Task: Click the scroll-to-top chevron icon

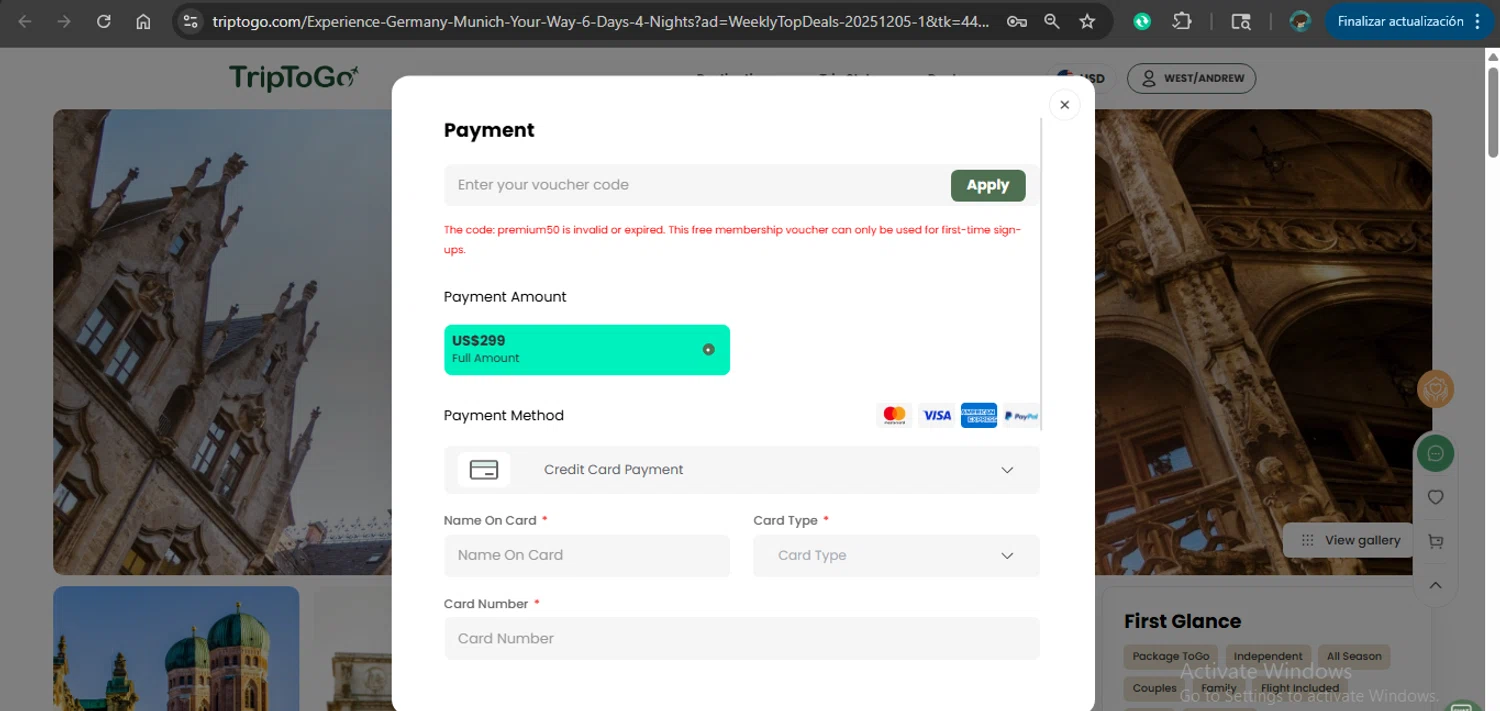Action: click(1435, 586)
